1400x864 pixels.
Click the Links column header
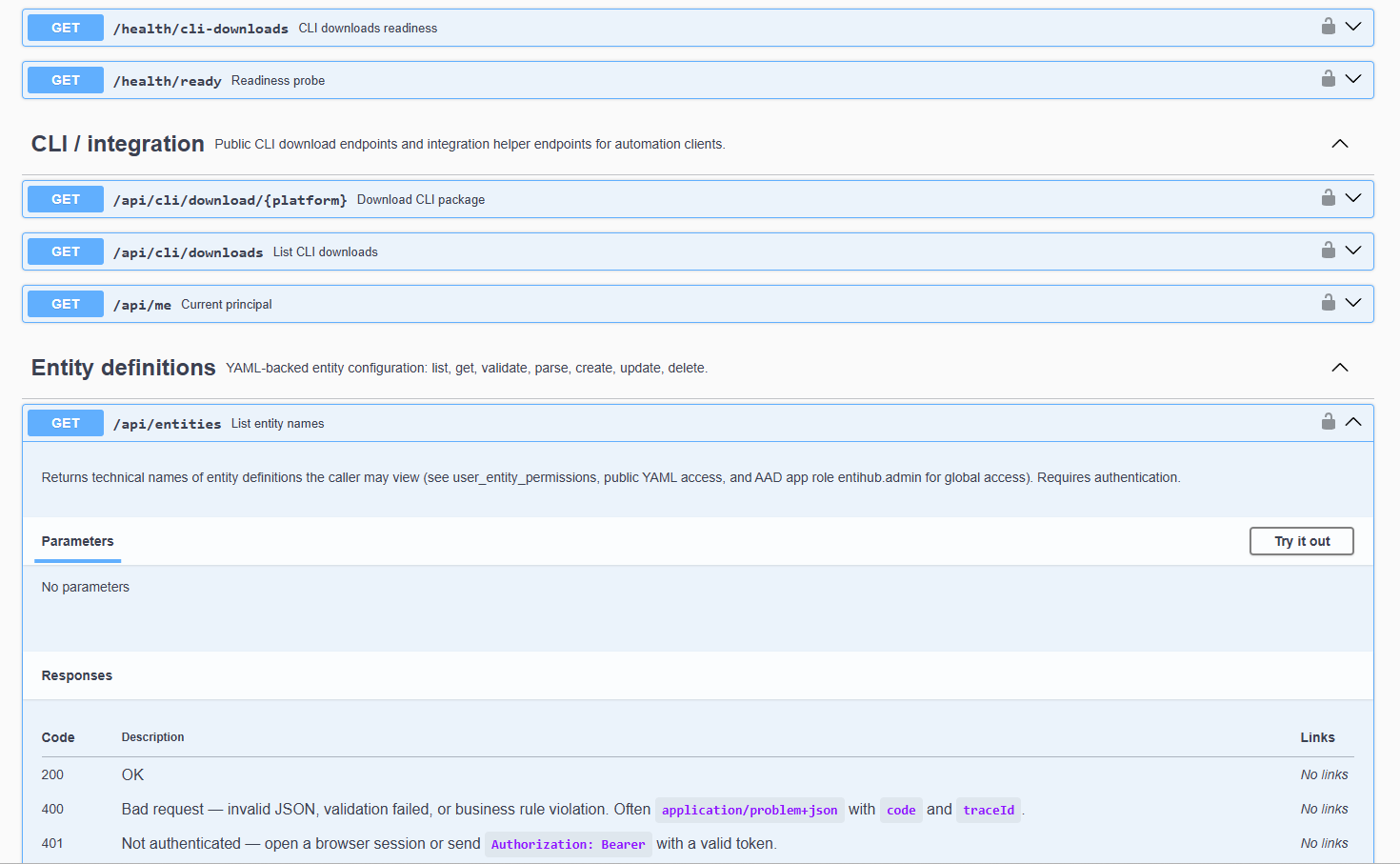pos(1318,737)
